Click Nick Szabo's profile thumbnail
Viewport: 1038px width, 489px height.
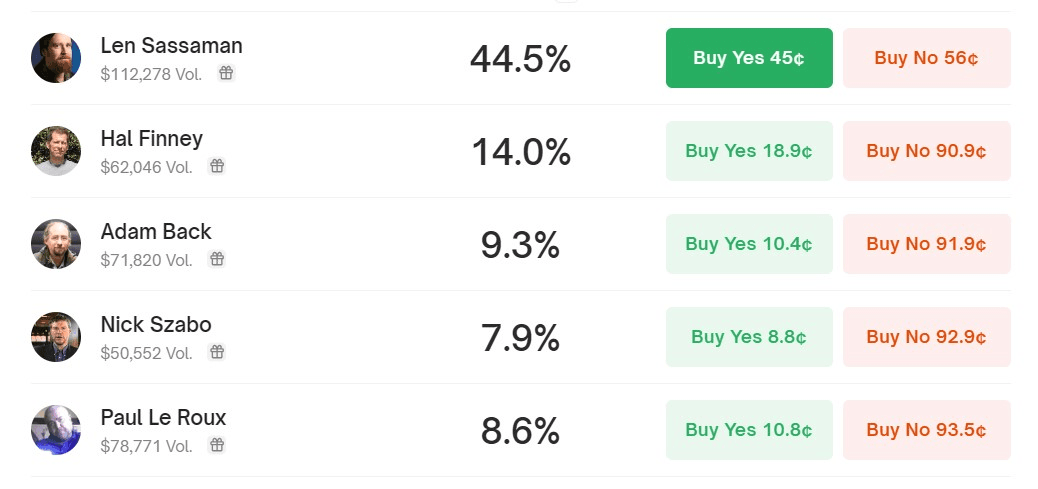[56, 337]
